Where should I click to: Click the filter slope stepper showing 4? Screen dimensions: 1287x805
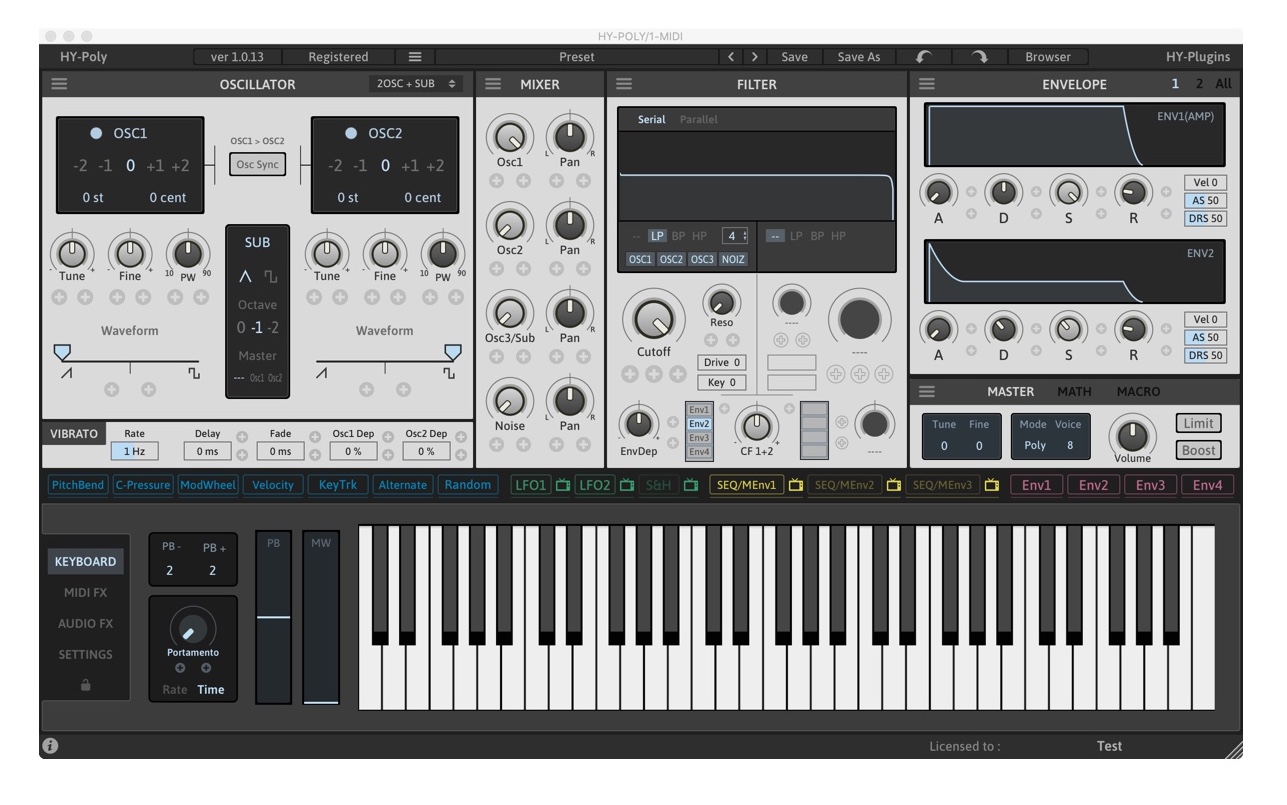point(735,236)
